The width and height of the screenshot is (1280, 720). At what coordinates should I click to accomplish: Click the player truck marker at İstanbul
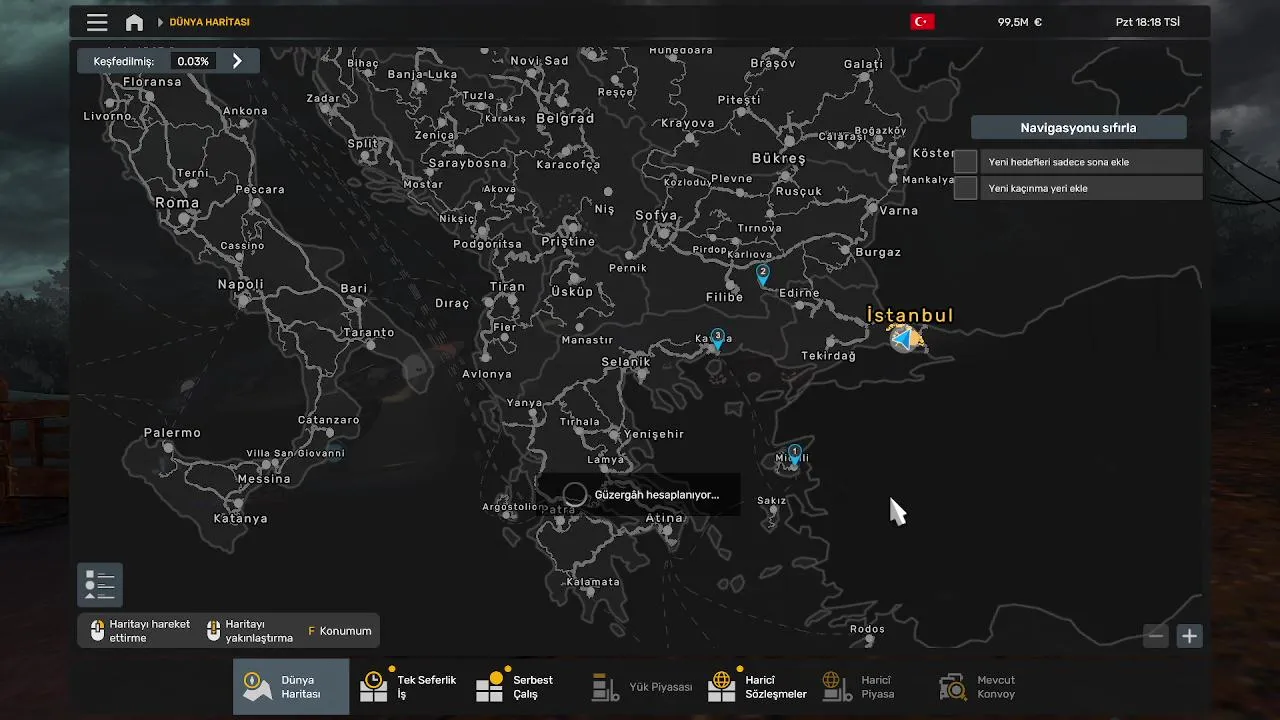click(x=906, y=339)
